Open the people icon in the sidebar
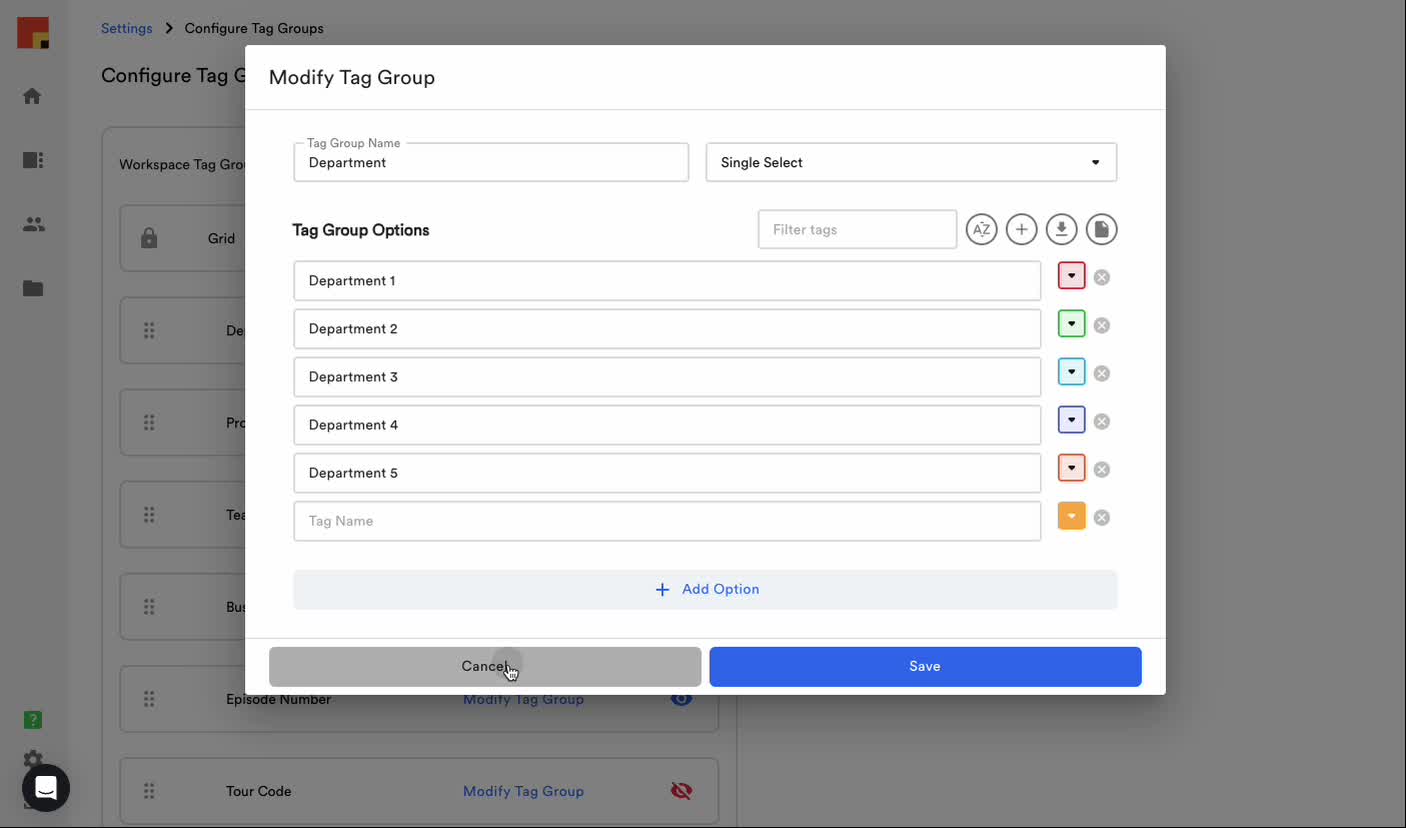Screen dimensions: 1406x828 [33, 224]
